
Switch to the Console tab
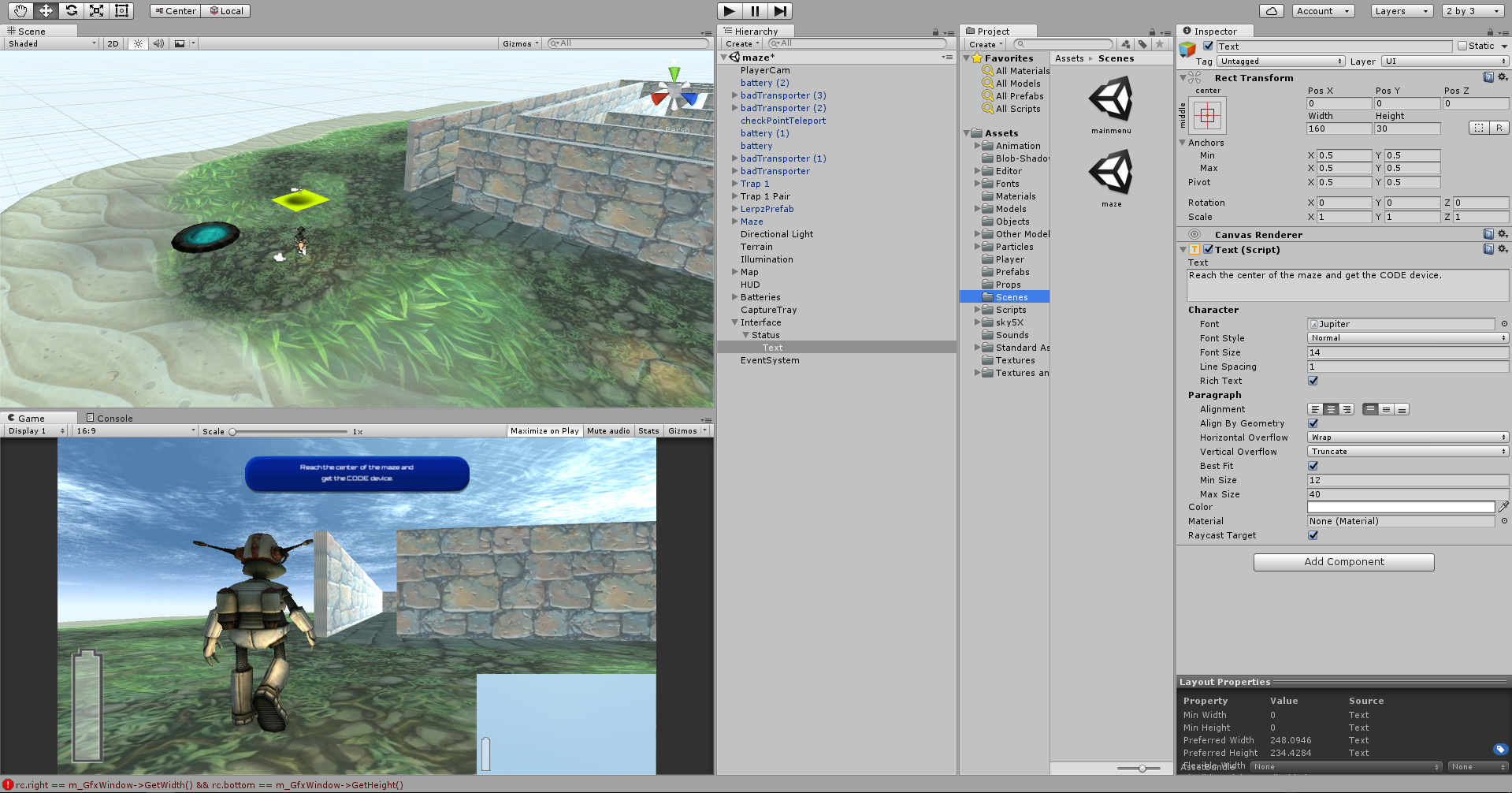pyautogui.click(x=110, y=419)
